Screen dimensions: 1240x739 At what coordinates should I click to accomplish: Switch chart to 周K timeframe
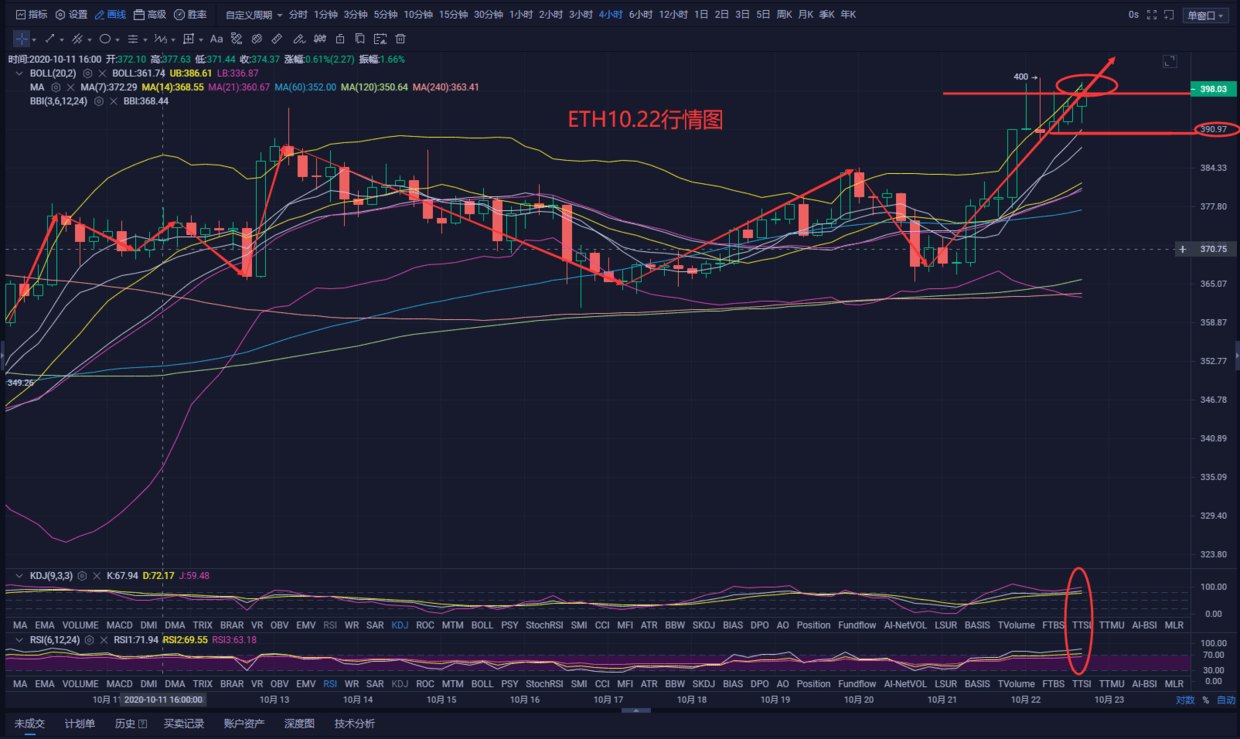(784, 15)
